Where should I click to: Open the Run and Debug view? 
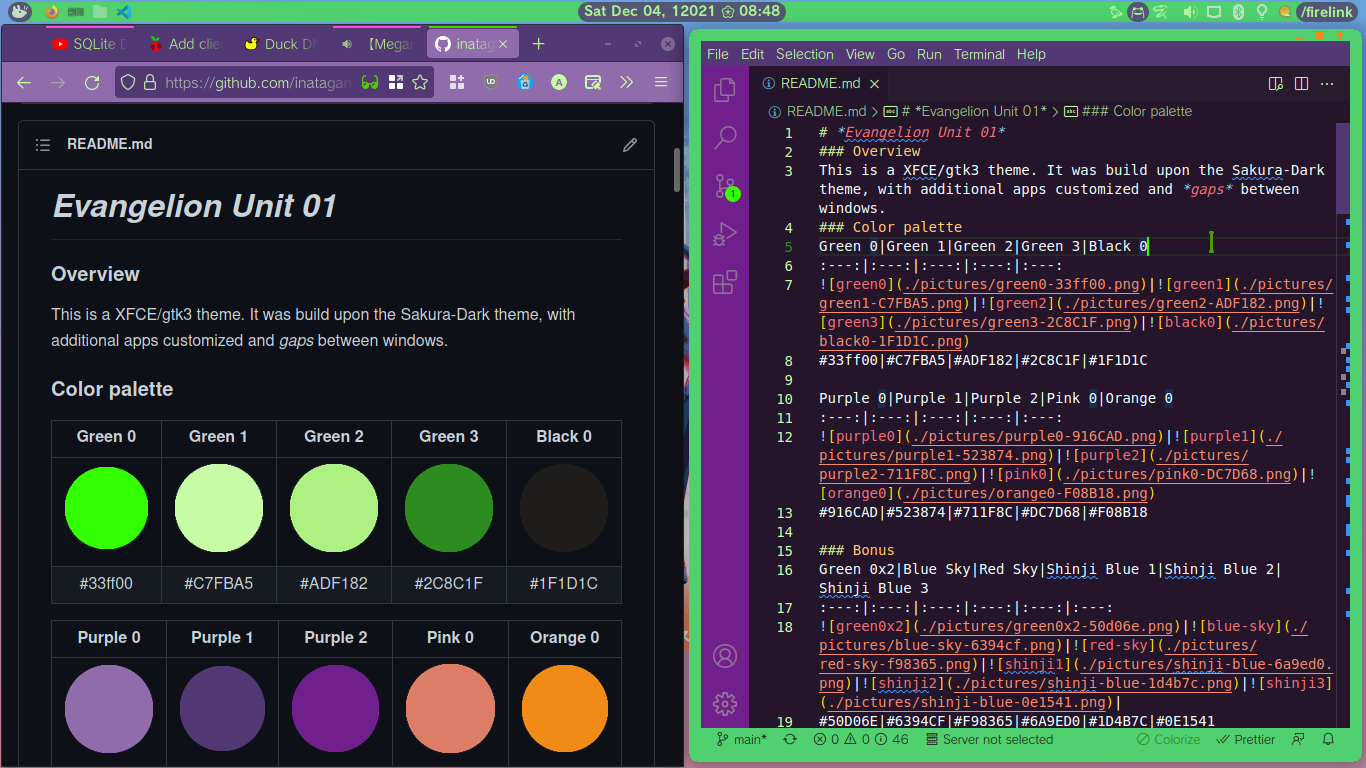(725, 234)
